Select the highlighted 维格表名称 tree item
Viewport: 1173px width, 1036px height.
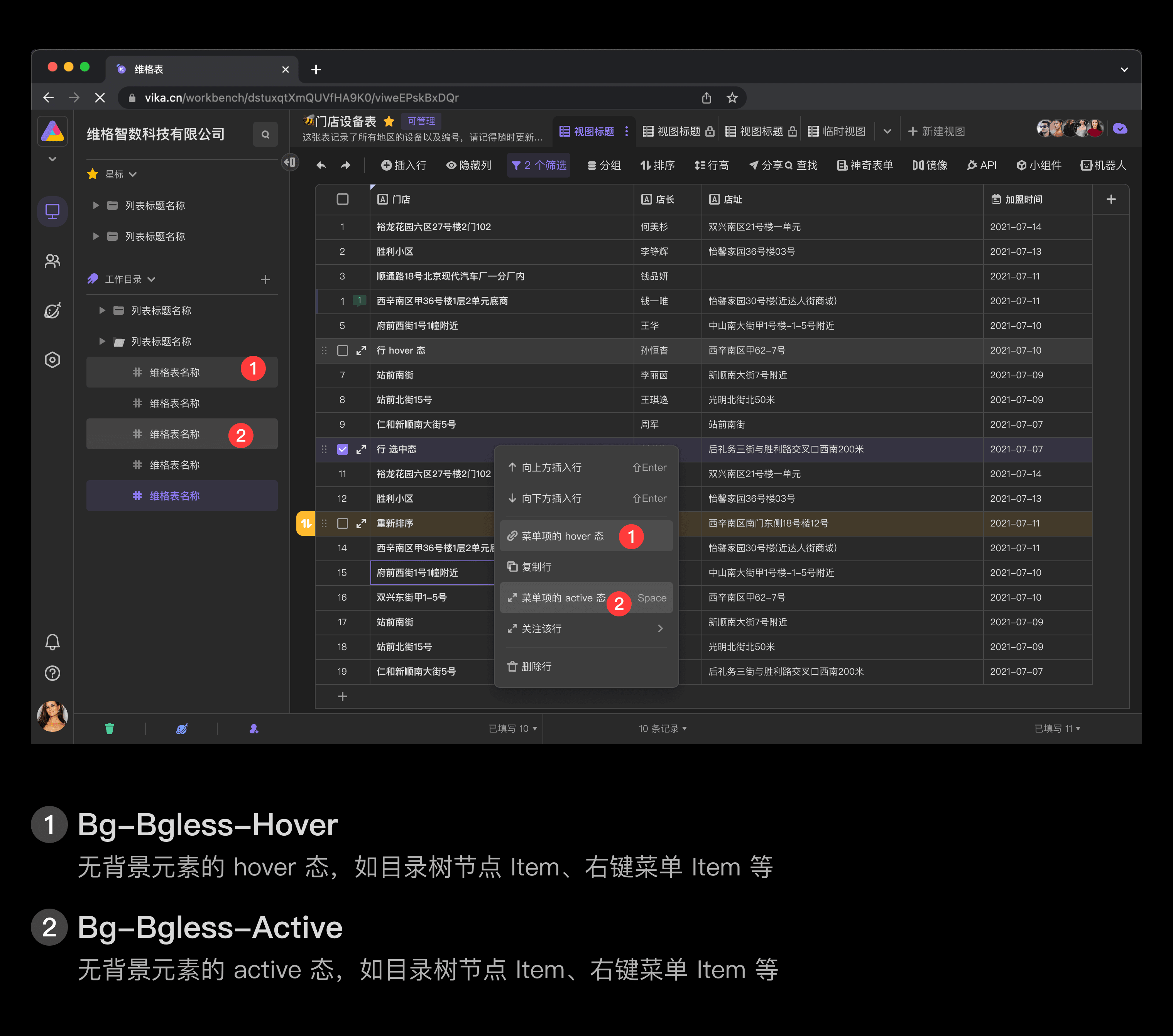(x=182, y=496)
